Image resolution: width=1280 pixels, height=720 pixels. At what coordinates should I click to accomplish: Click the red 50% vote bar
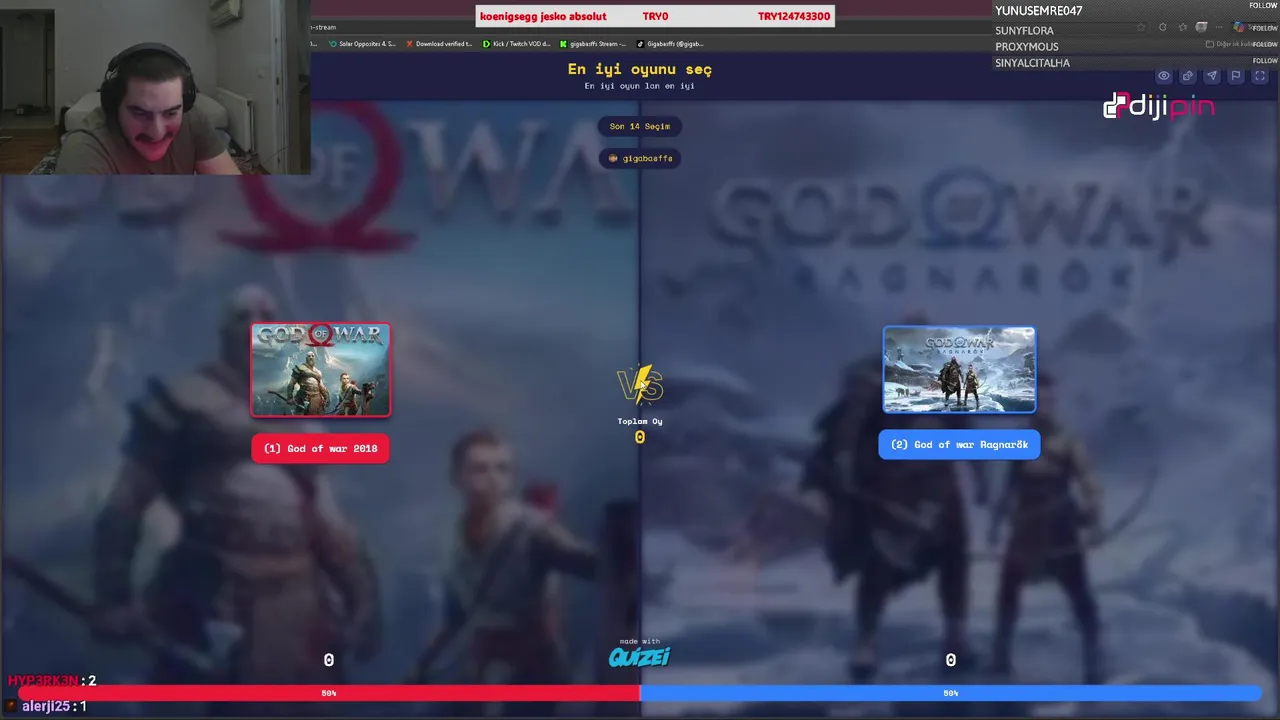click(329, 692)
